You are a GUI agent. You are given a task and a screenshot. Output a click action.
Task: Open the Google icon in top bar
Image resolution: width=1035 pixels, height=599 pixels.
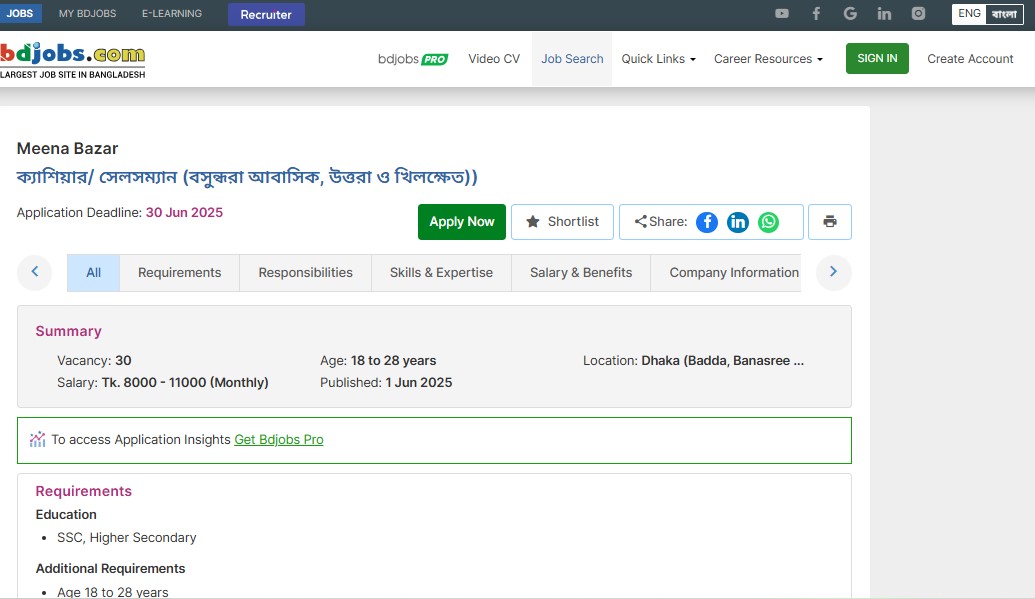[x=850, y=13]
